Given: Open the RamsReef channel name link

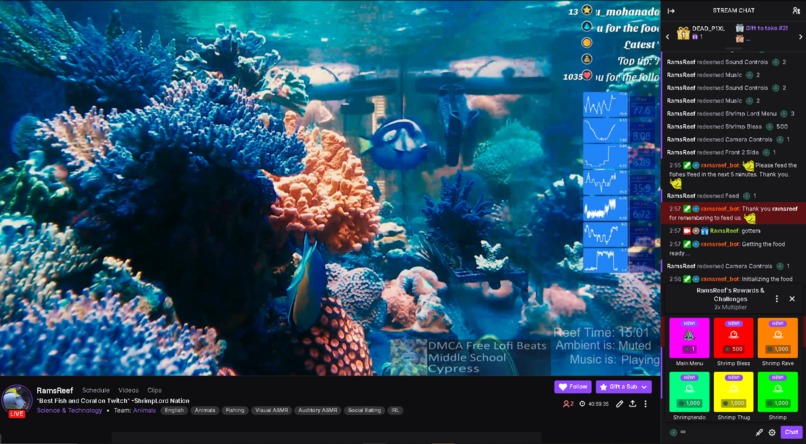Looking at the screenshot, I should [54, 390].
